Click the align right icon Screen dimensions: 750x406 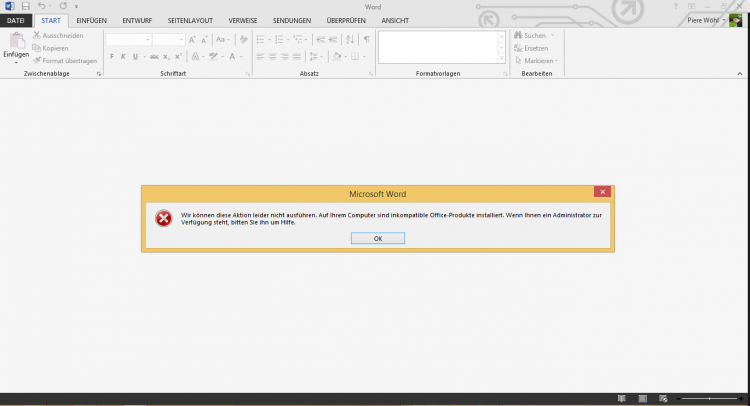(x=285, y=56)
